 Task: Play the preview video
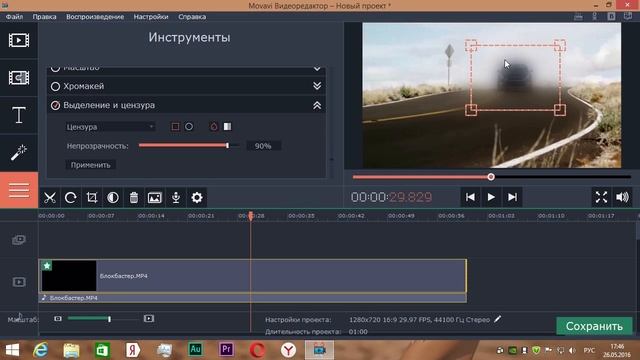coord(491,198)
